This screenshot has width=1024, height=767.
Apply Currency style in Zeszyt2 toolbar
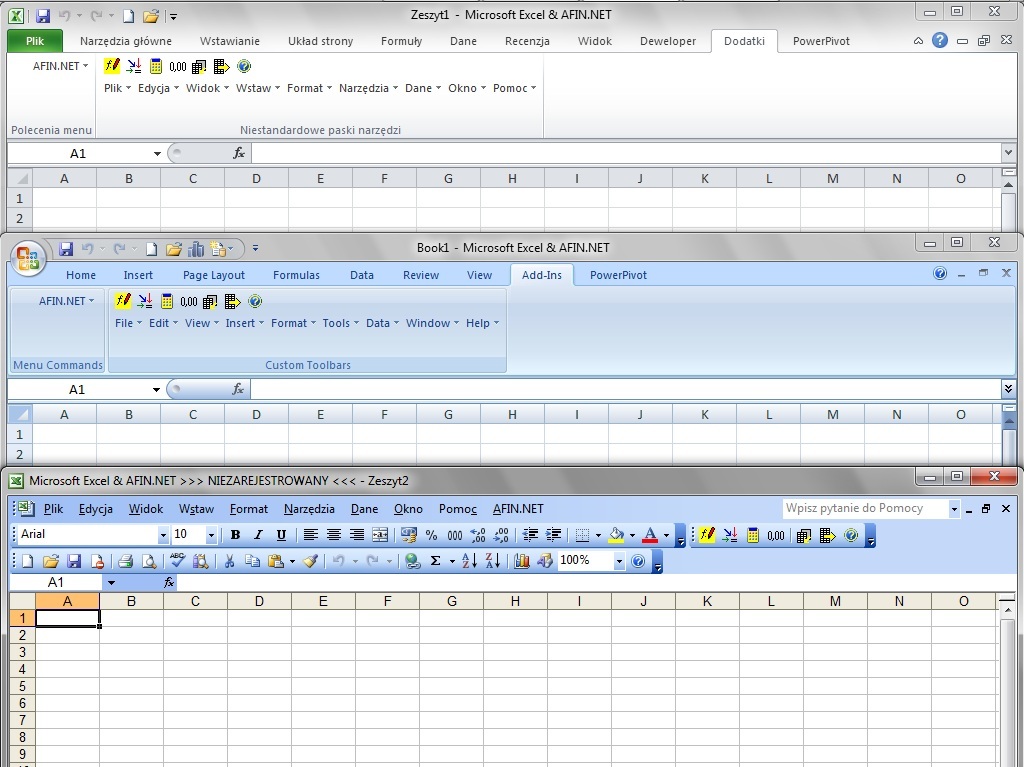[x=409, y=535]
